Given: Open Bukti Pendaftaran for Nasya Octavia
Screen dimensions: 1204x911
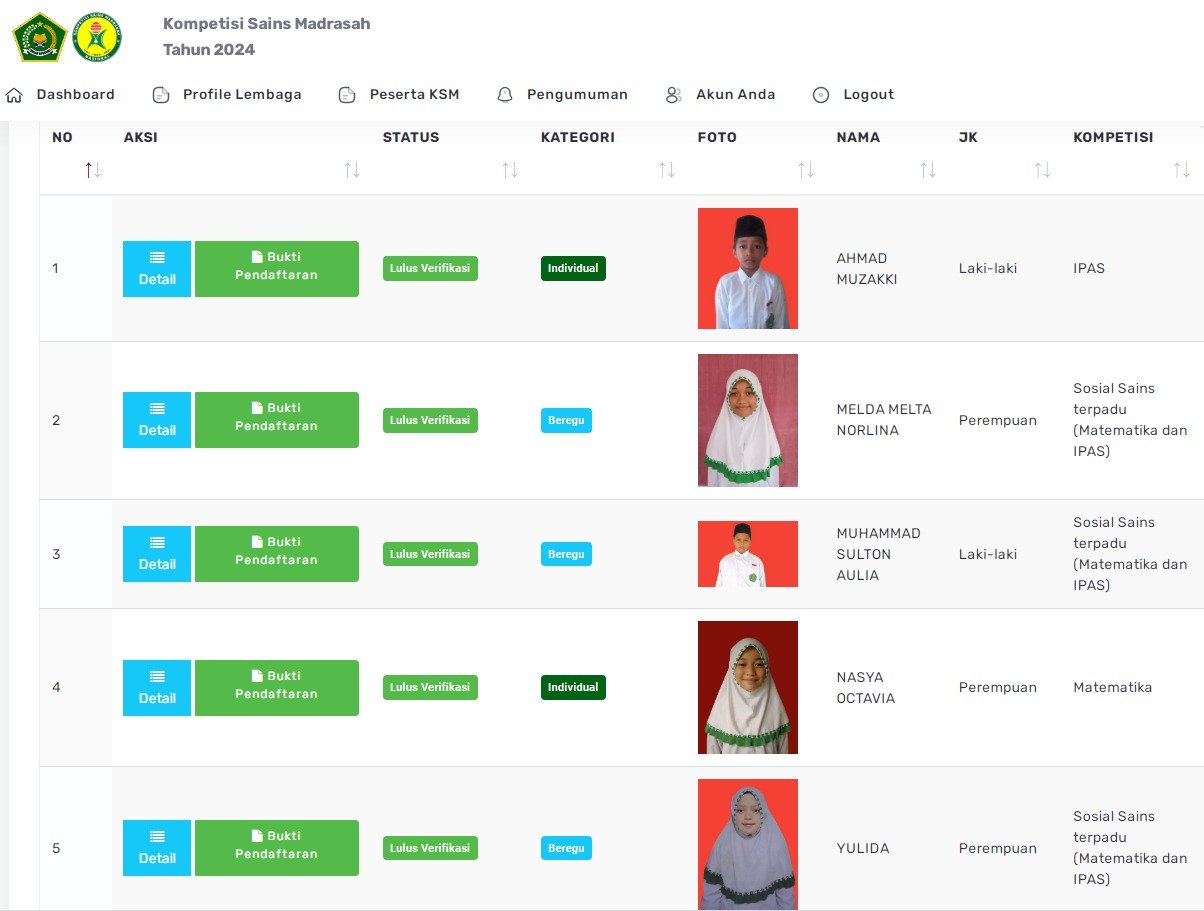Looking at the screenshot, I should click(277, 688).
